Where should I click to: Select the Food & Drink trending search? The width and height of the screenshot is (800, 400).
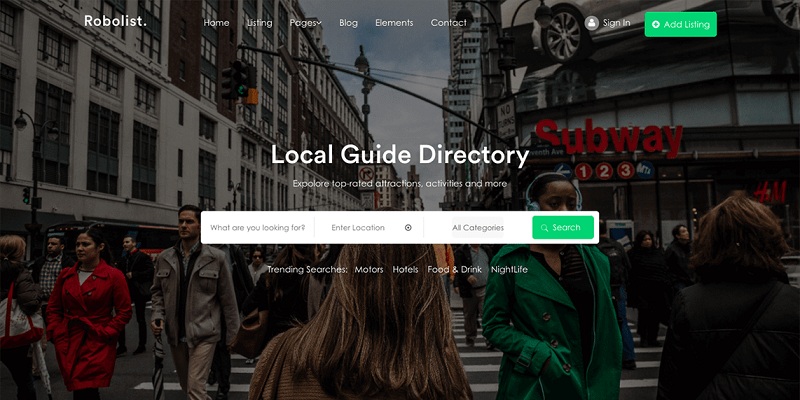click(455, 269)
